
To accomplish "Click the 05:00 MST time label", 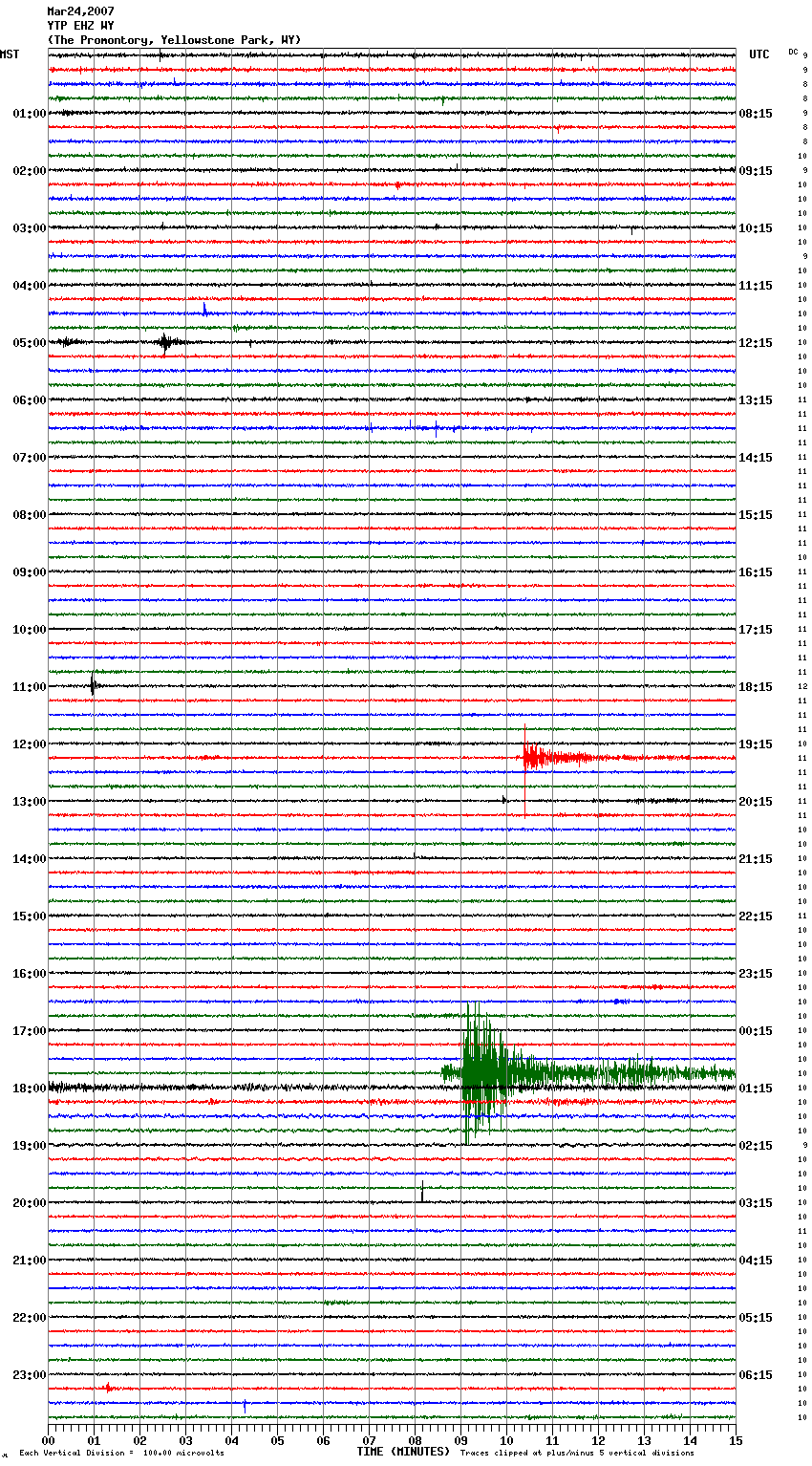I will [x=30, y=343].
